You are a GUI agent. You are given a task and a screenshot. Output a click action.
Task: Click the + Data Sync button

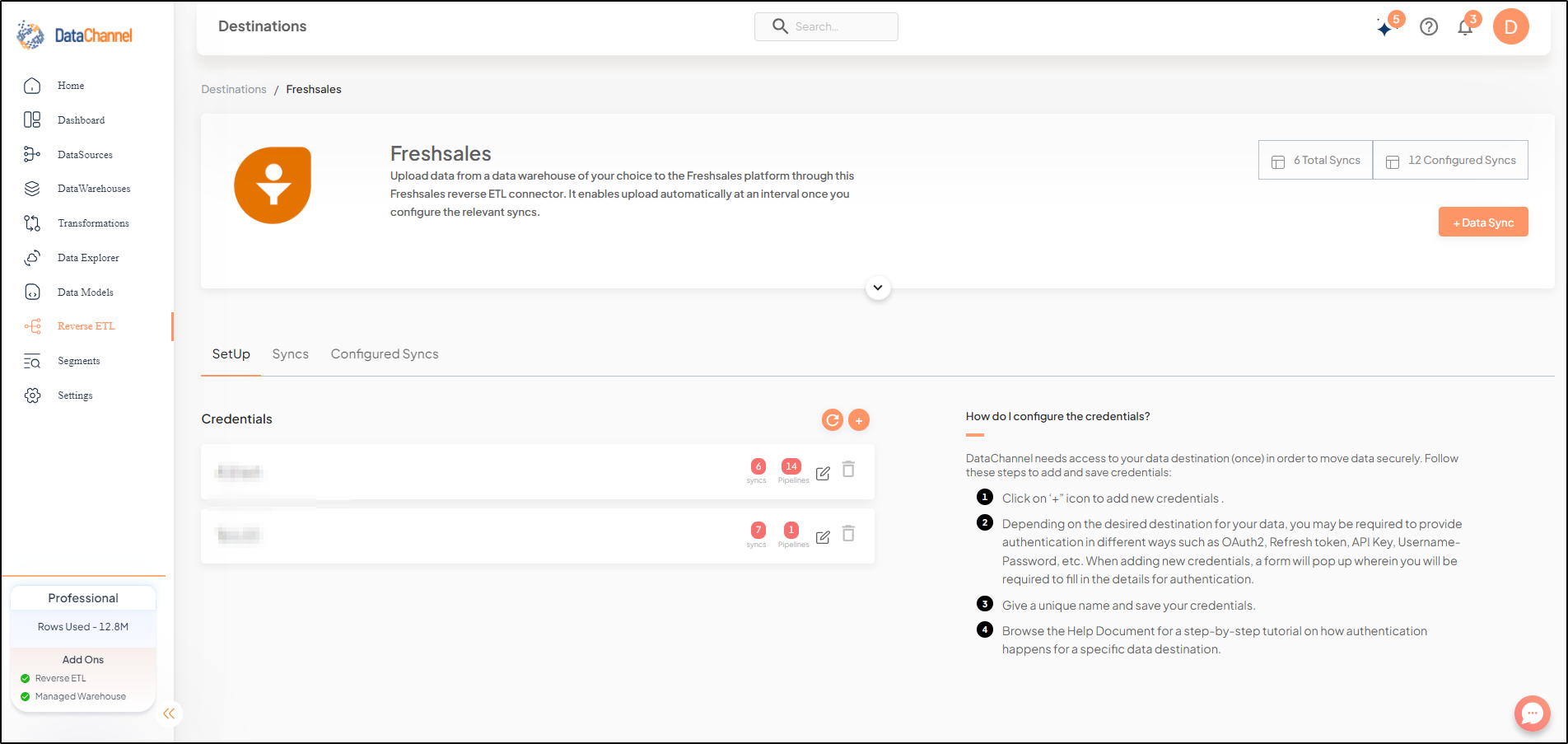click(x=1483, y=222)
